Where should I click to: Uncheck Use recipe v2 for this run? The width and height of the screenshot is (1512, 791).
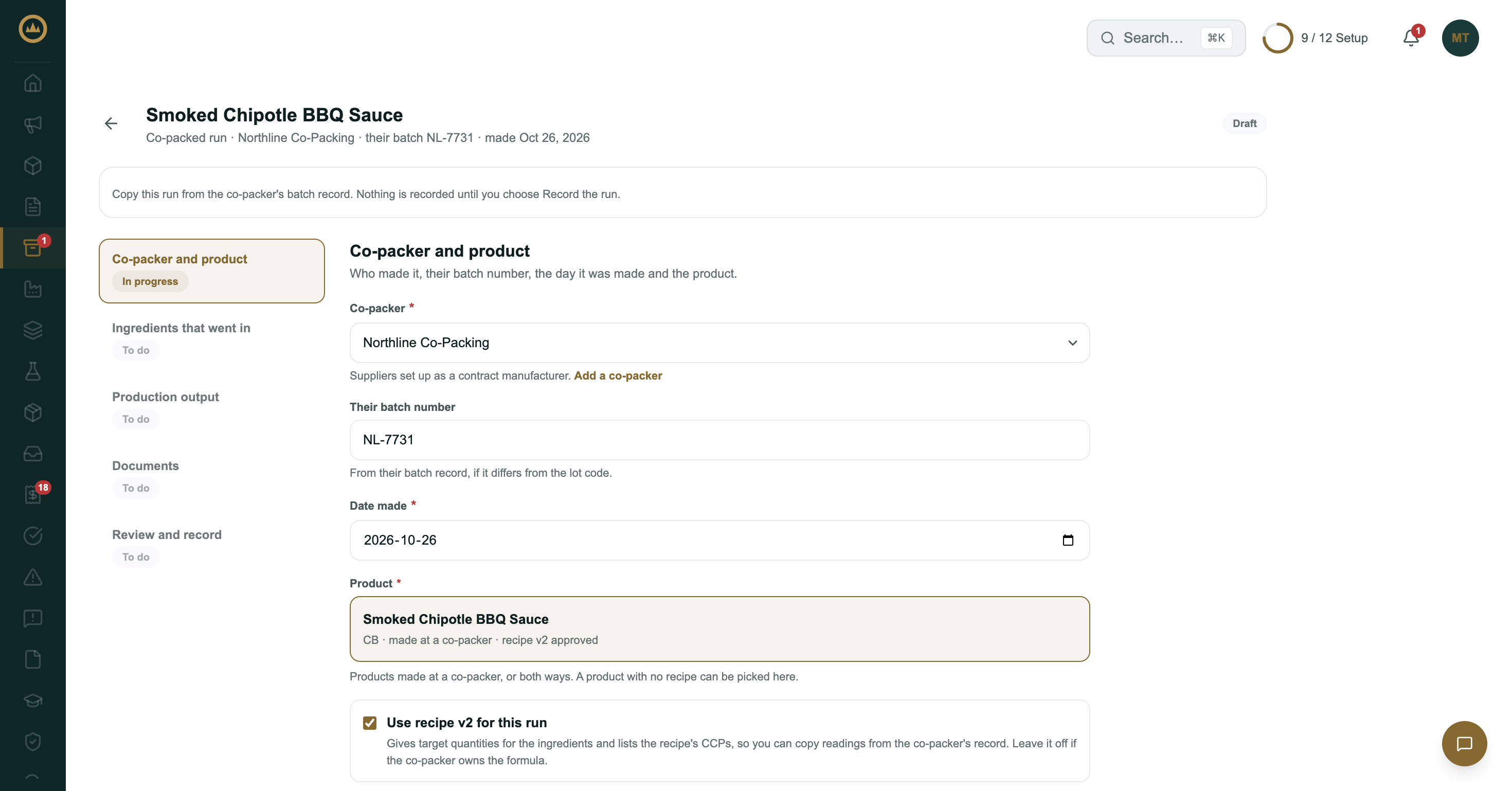pos(370,723)
